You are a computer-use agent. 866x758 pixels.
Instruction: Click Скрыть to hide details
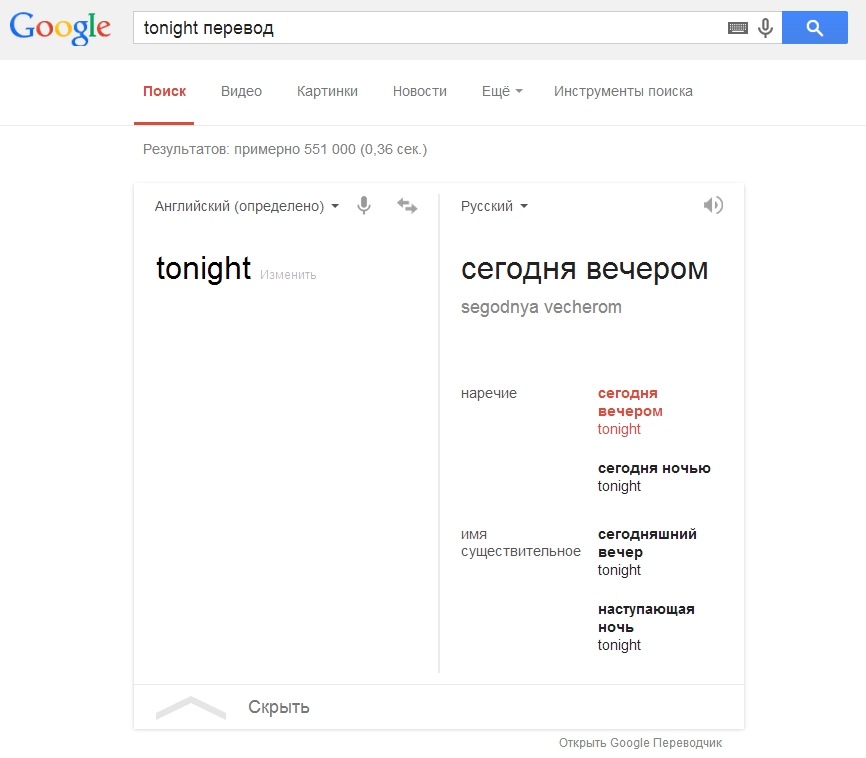click(279, 707)
